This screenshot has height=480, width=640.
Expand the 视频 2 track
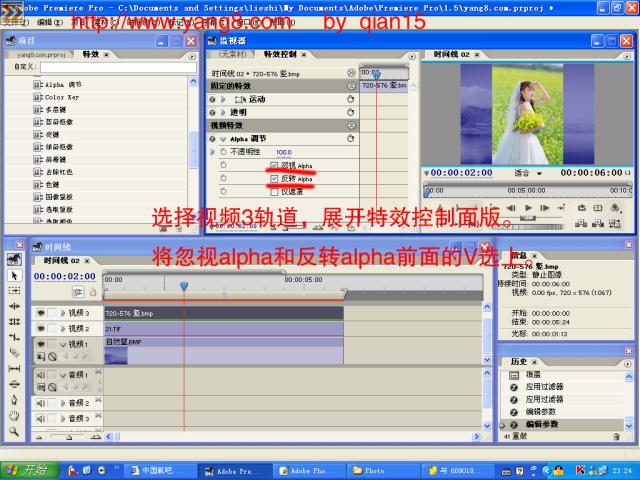tap(63, 329)
